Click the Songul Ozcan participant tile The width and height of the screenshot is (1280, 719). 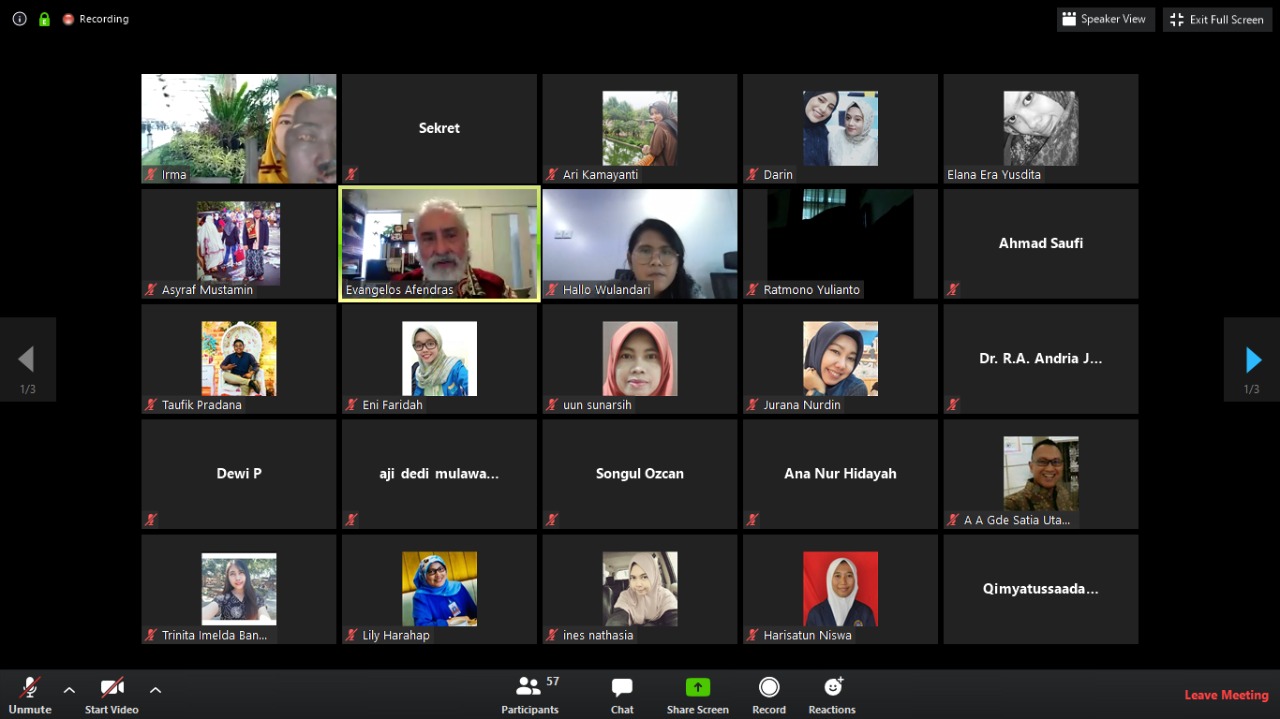click(x=640, y=474)
